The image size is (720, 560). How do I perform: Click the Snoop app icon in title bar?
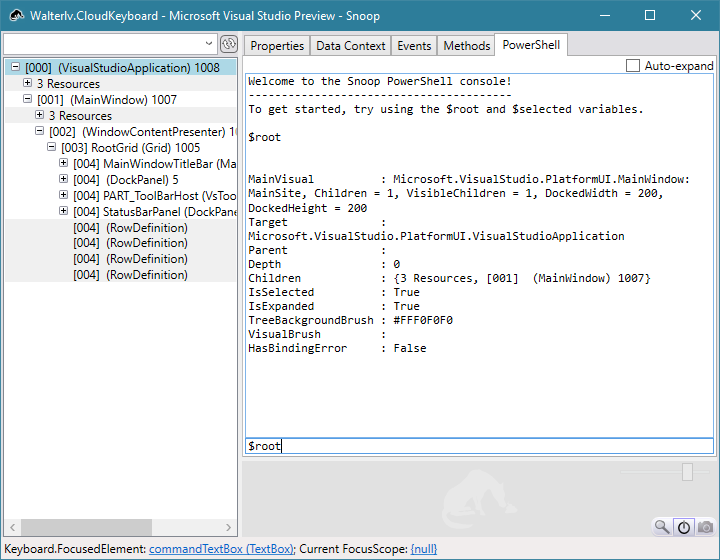[14, 16]
